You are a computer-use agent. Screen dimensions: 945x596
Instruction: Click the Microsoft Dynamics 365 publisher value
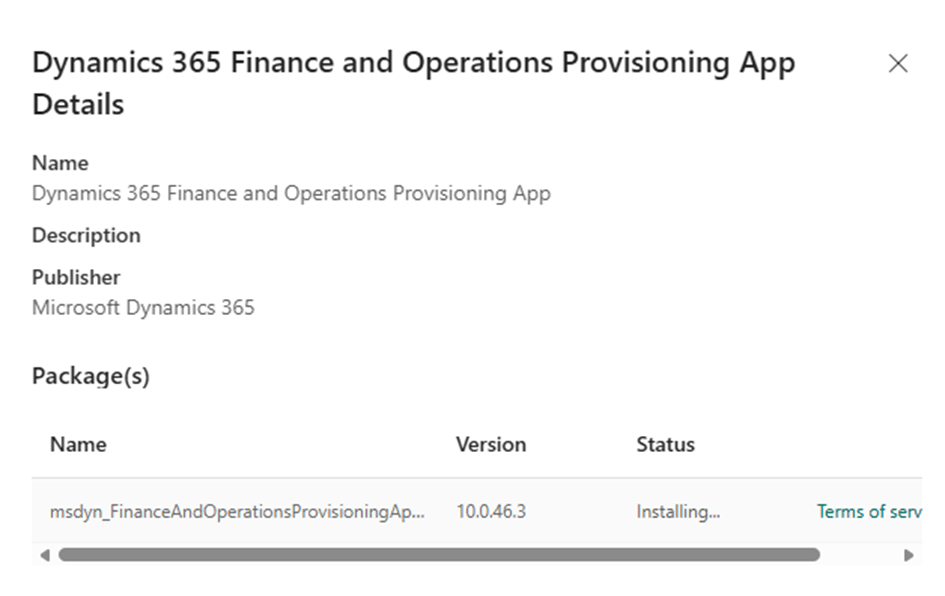coord(143,308)
